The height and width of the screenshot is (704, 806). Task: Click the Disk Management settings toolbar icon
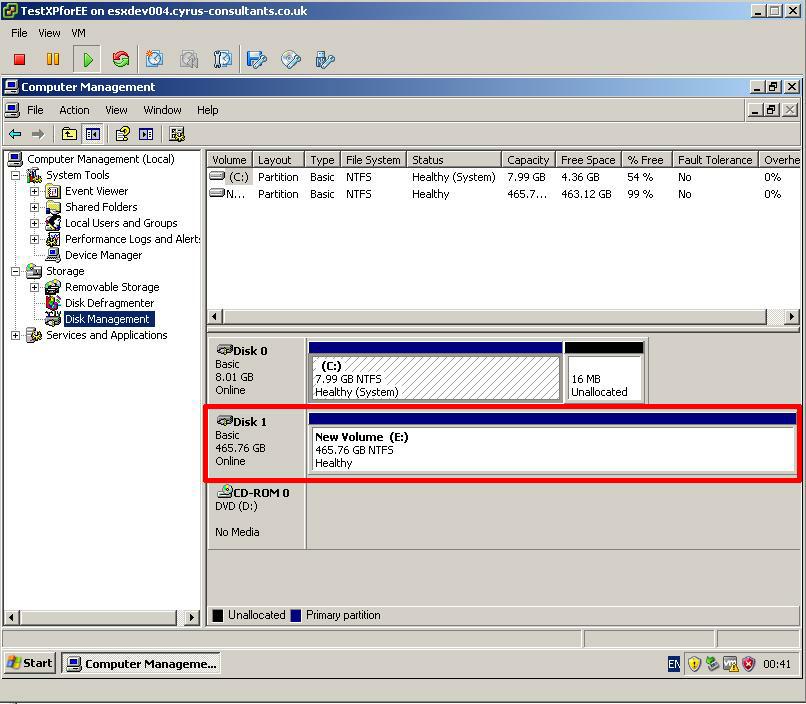(177, 135)
